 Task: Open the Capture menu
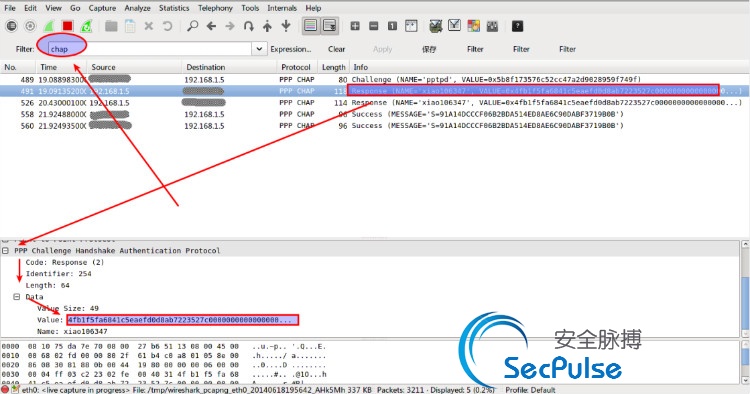click(x=102, y=8)
